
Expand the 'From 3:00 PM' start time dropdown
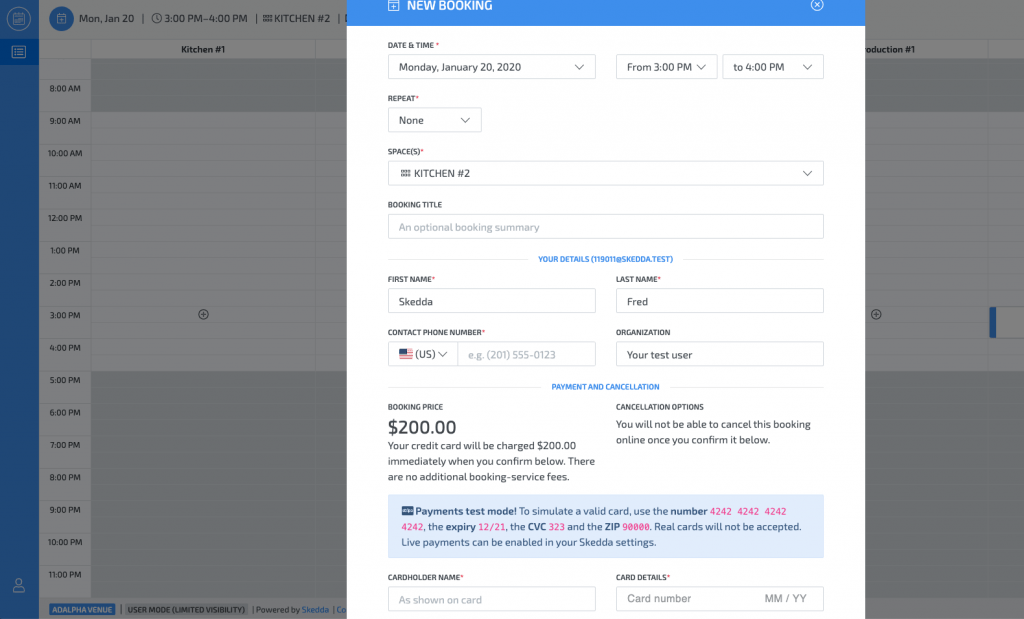pos(666,67)
